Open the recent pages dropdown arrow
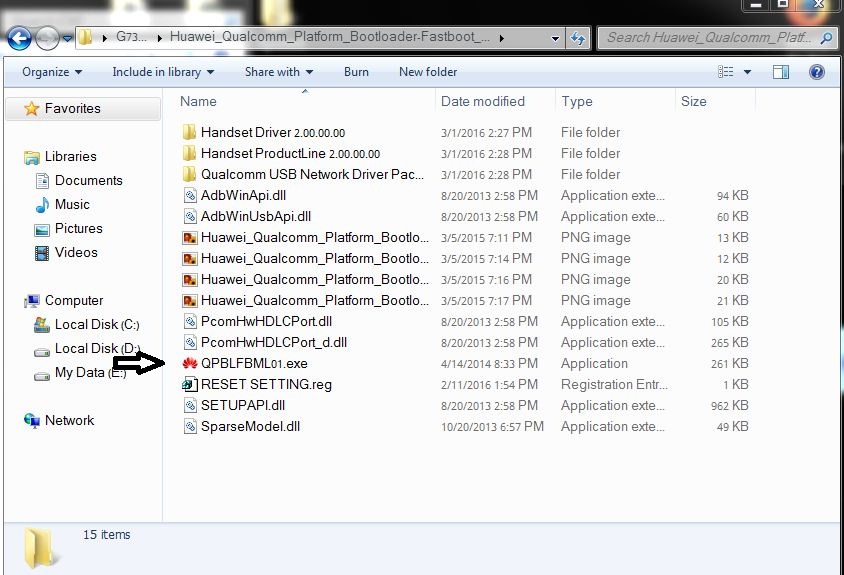Screen dimensions: 844x575 click(67, 39)
